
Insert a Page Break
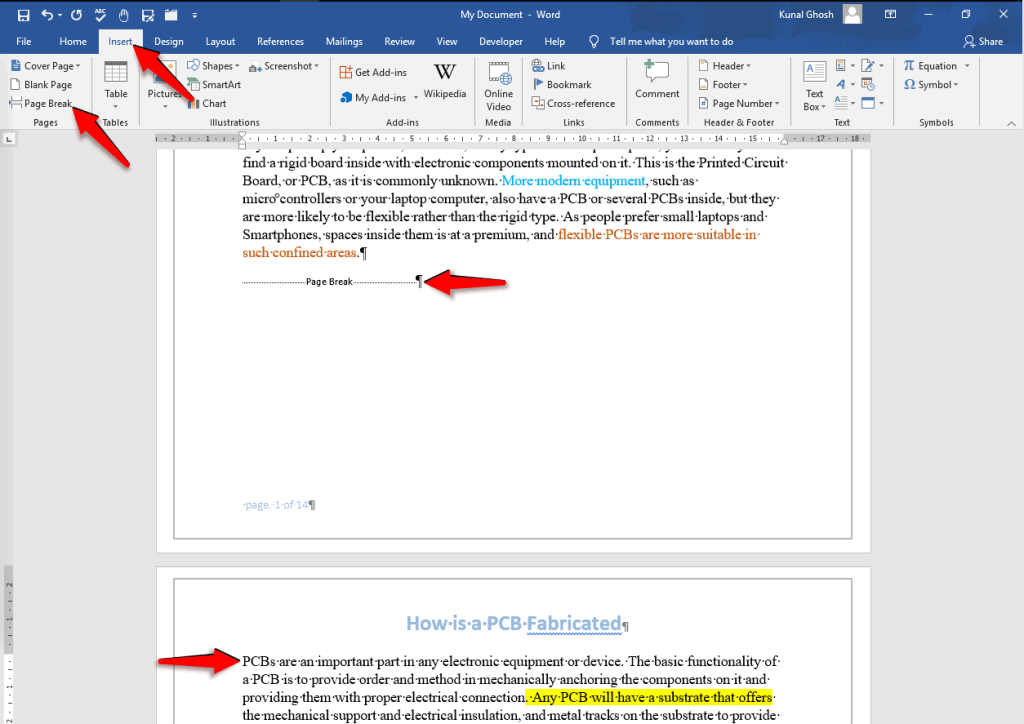point(44,103)
